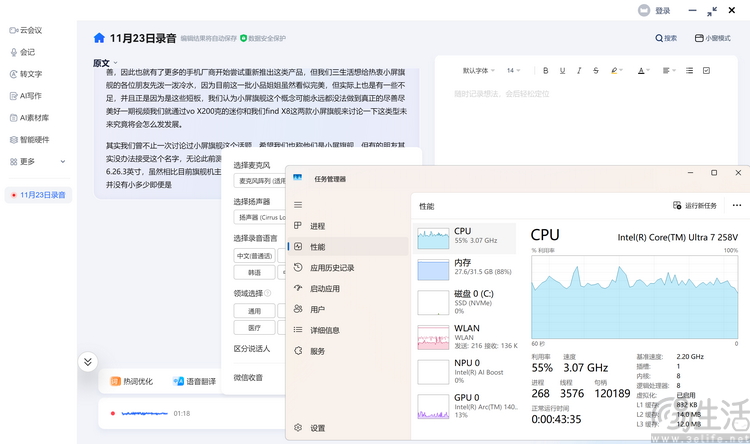
Task: Open 搜索 in the top bar
Action: [x=666, y=38]
